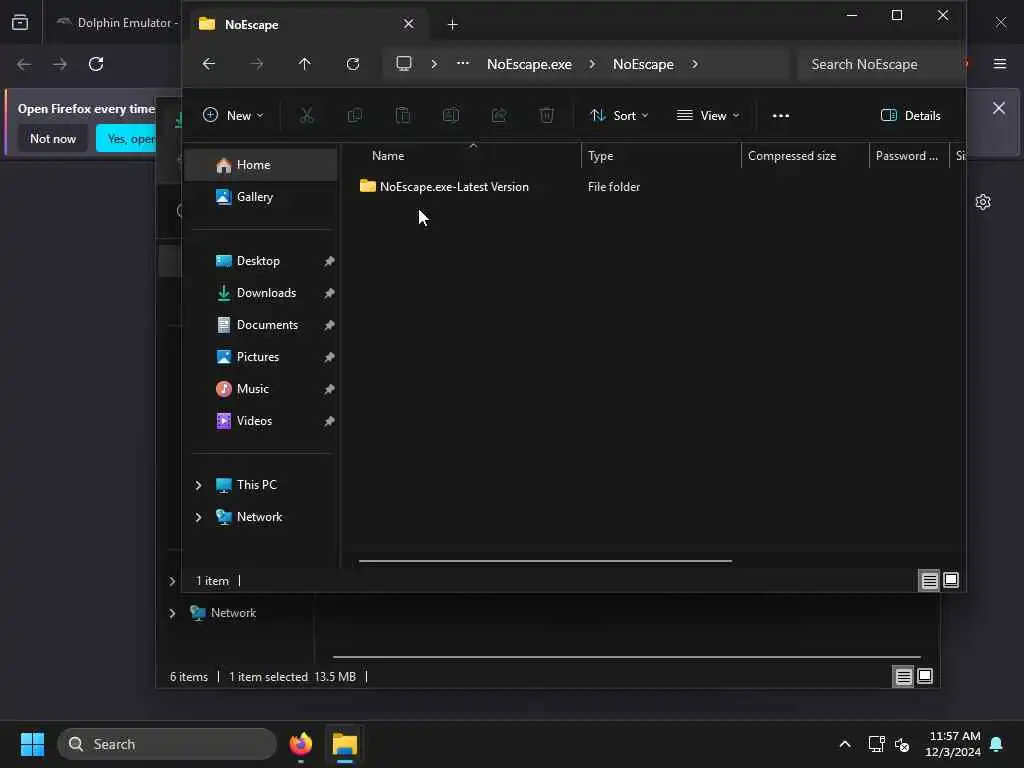Image resolution: width=1024 pixels, height=768 pixels.
Task: Click the Rename icon in toolbar
Action: pos(451,116)
